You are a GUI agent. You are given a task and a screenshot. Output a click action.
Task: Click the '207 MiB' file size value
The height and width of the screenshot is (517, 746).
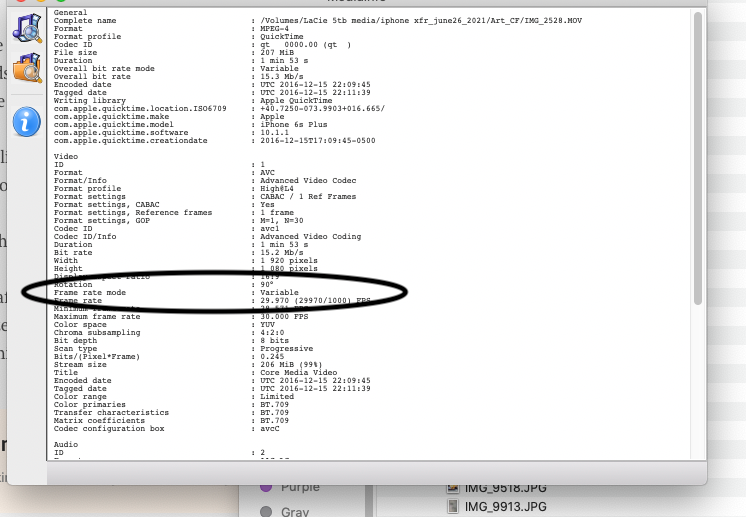coord(276,52)
